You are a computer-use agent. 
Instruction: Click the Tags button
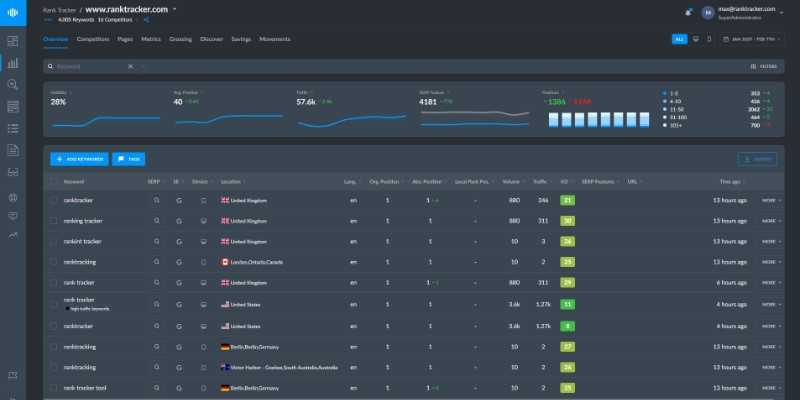129,159
